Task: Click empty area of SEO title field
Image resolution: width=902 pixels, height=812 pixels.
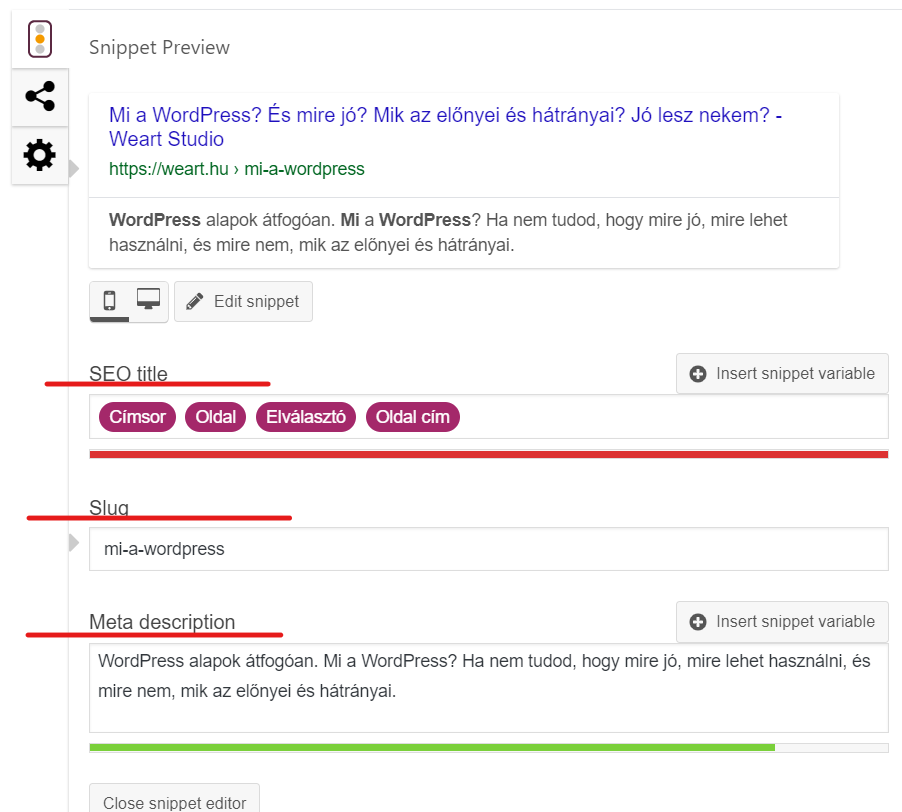Action: tap(670, 417)
